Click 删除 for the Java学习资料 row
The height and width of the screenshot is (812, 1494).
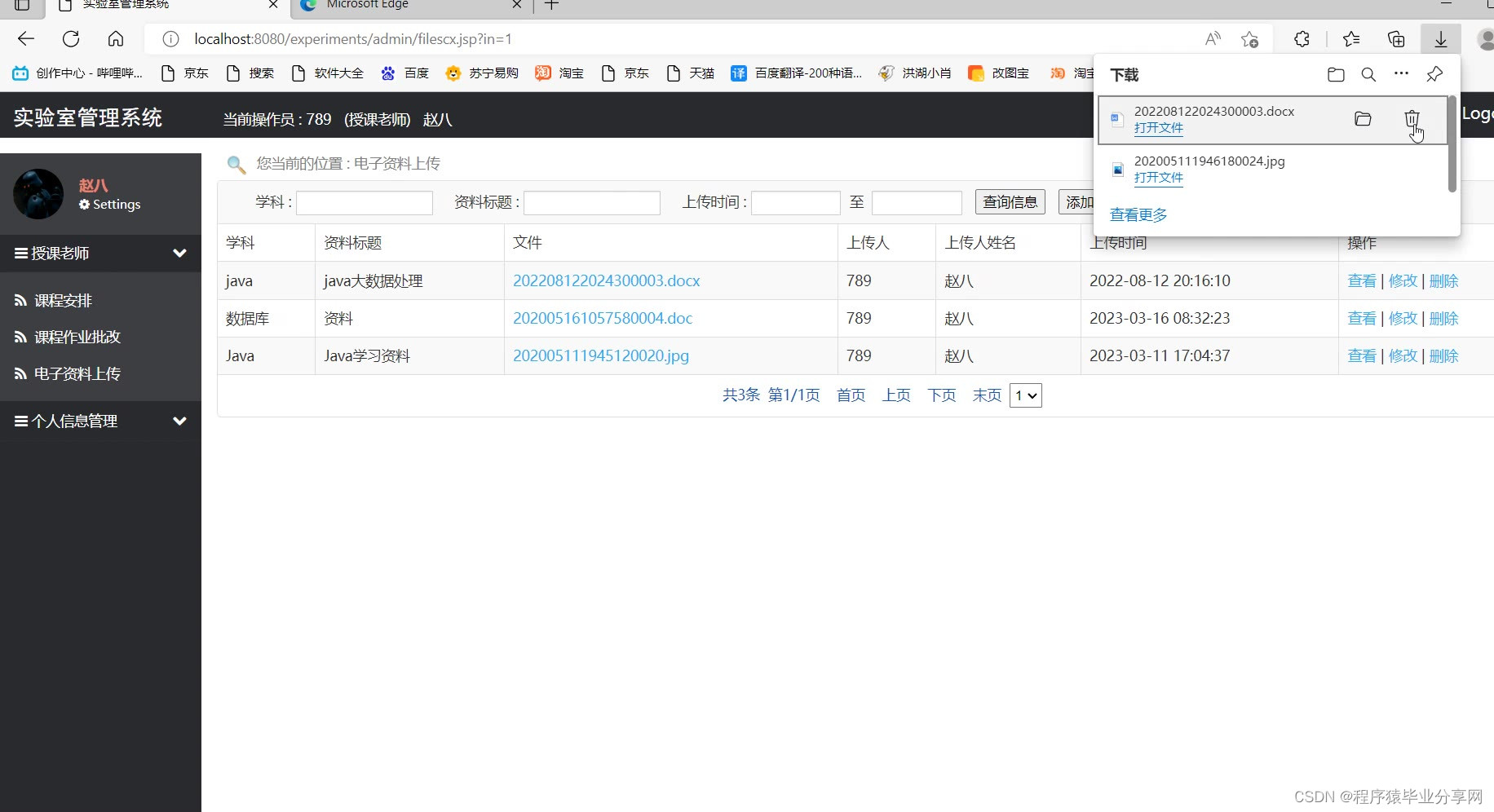pyautogui.click(x=1443, y=356)
